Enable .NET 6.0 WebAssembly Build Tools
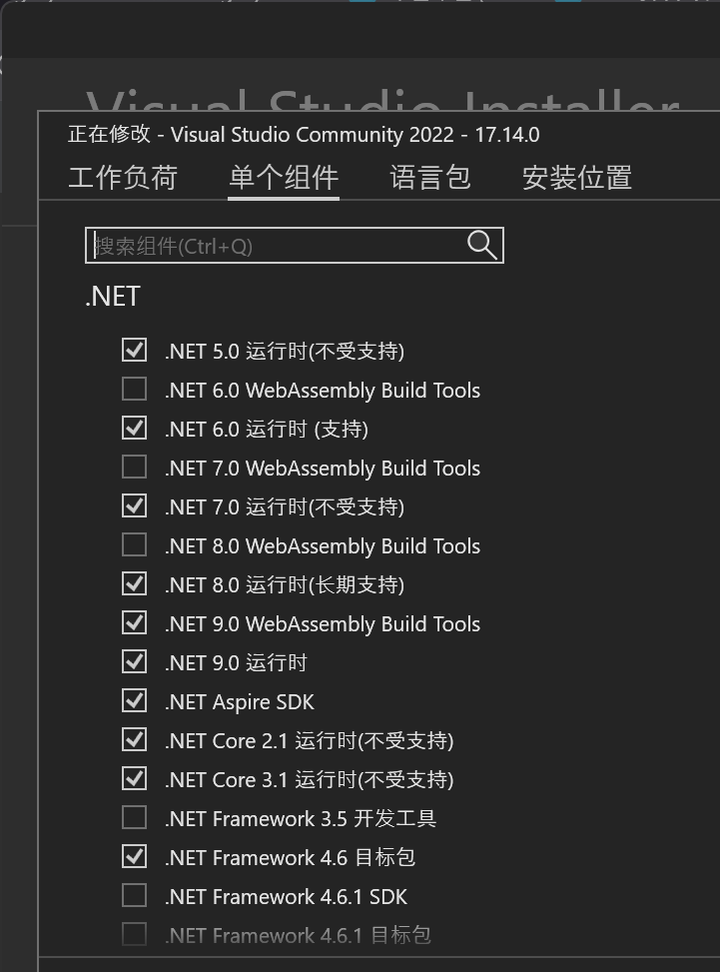 pyautogui.click(x=134, y=388)
